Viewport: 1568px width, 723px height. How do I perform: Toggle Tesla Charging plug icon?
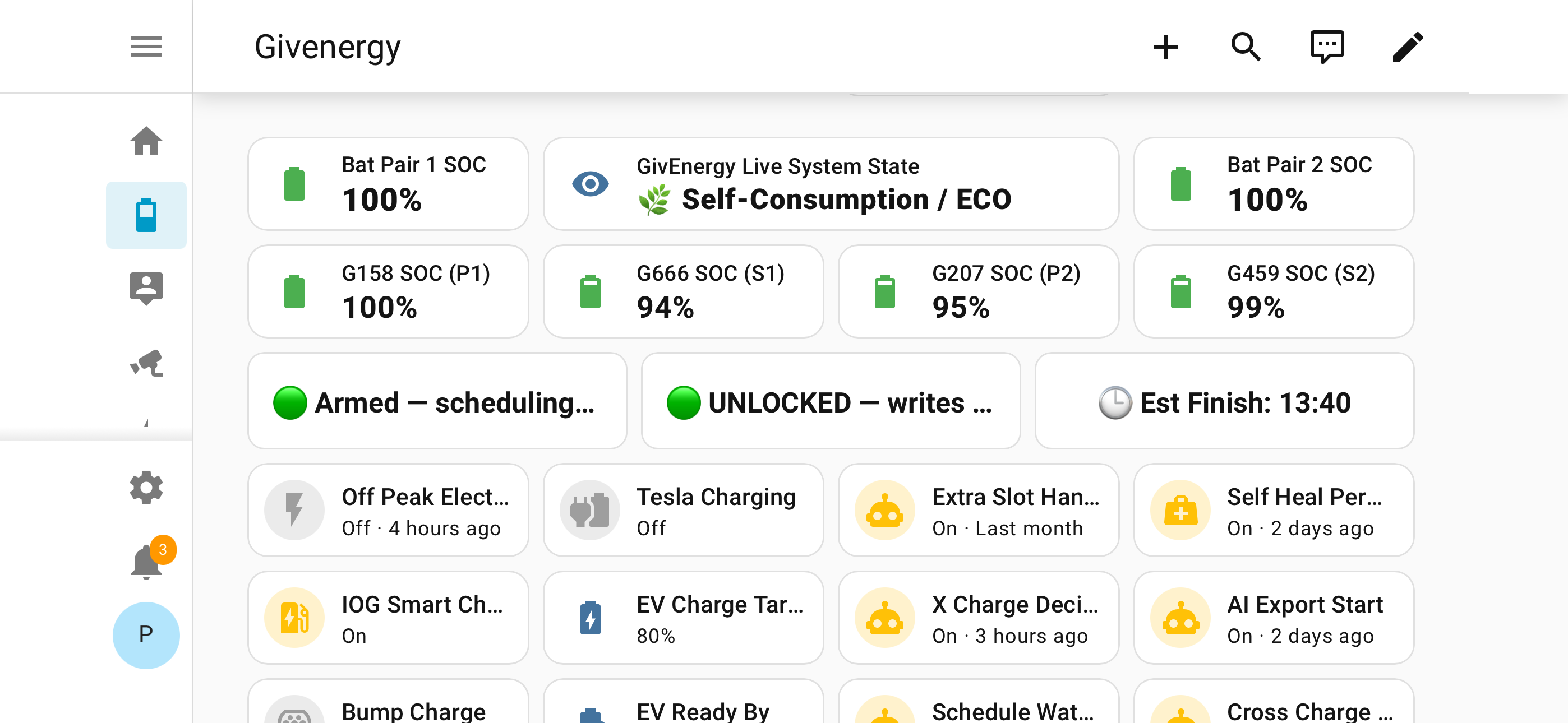[589, 509]
